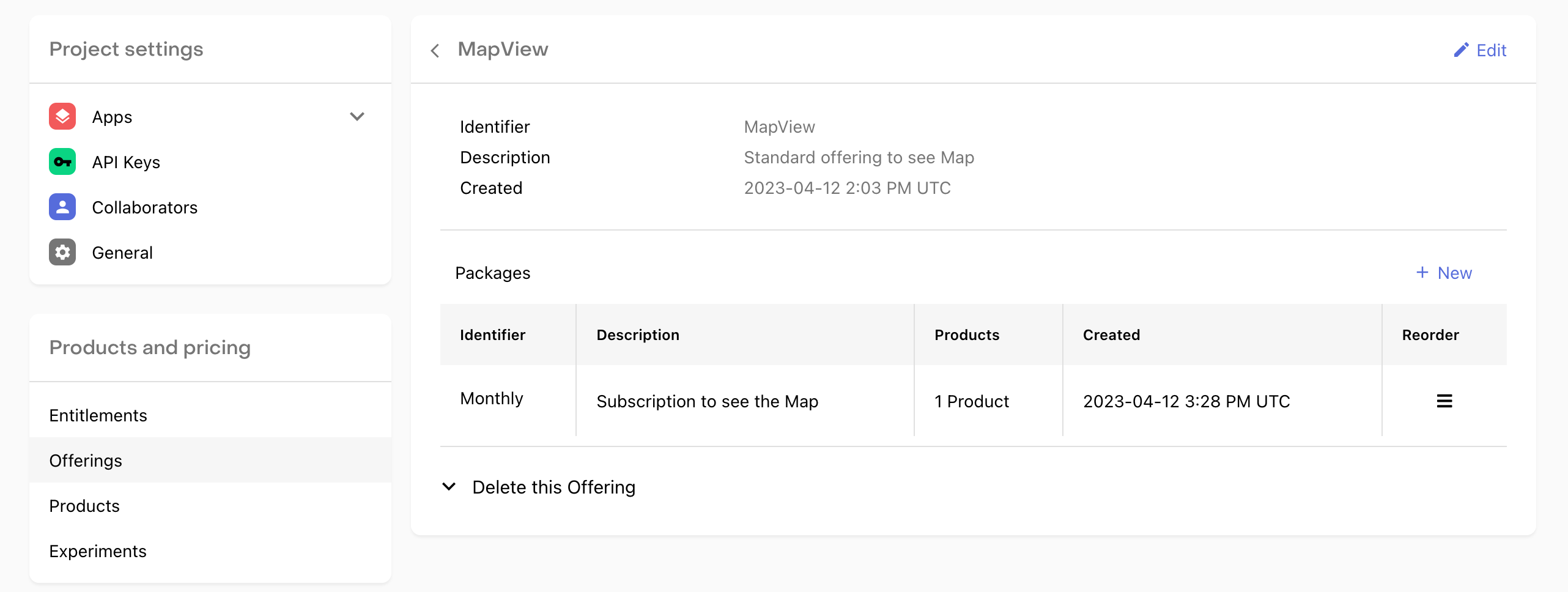Click the gray General gear icon
1568x592 pixels.
(x=62, y=252)
